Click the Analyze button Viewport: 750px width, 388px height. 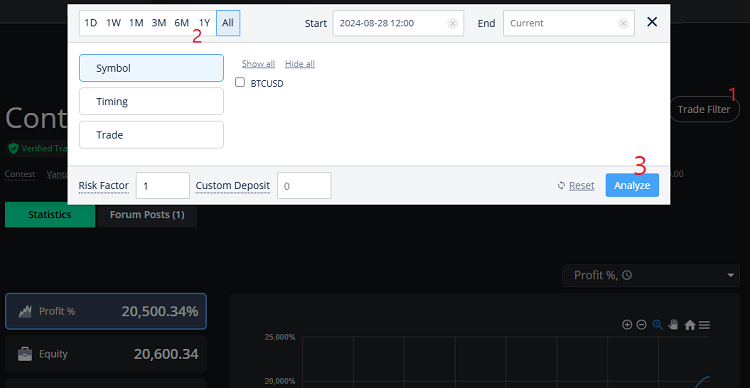point(632,185)
